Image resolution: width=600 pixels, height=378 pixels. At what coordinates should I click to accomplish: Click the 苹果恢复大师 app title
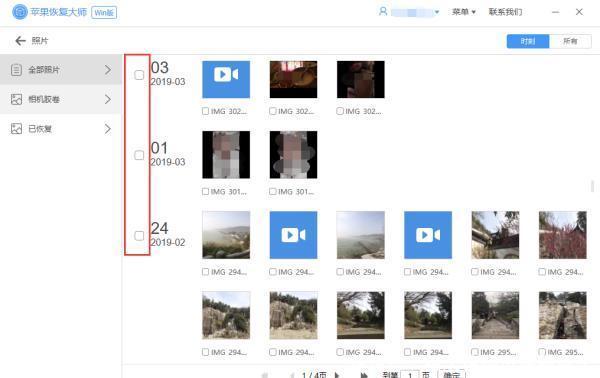[59, 12]
